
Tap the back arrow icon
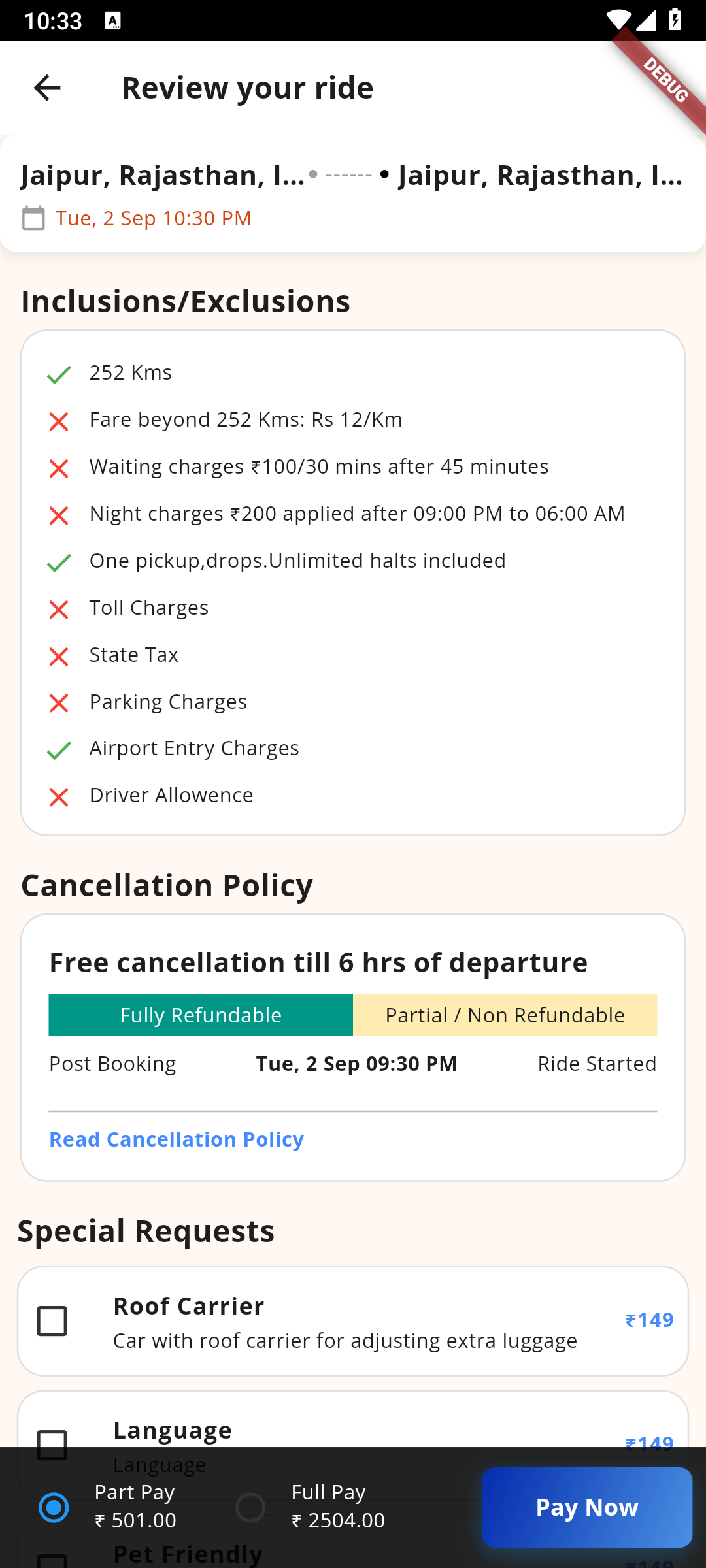coord(47,88)
